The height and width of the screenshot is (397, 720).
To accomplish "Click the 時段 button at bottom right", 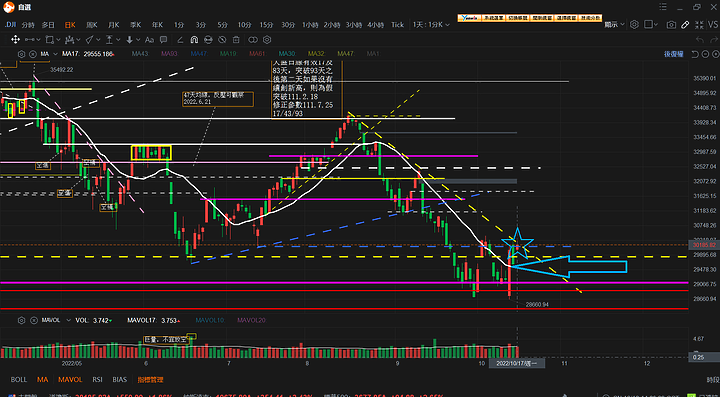I will tap(713, 380).
